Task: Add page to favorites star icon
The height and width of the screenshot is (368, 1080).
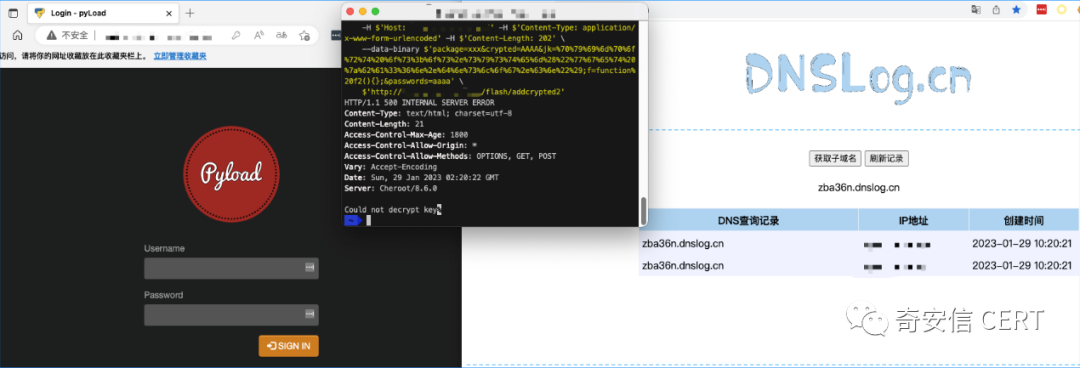Action: (x=304, y=35)
